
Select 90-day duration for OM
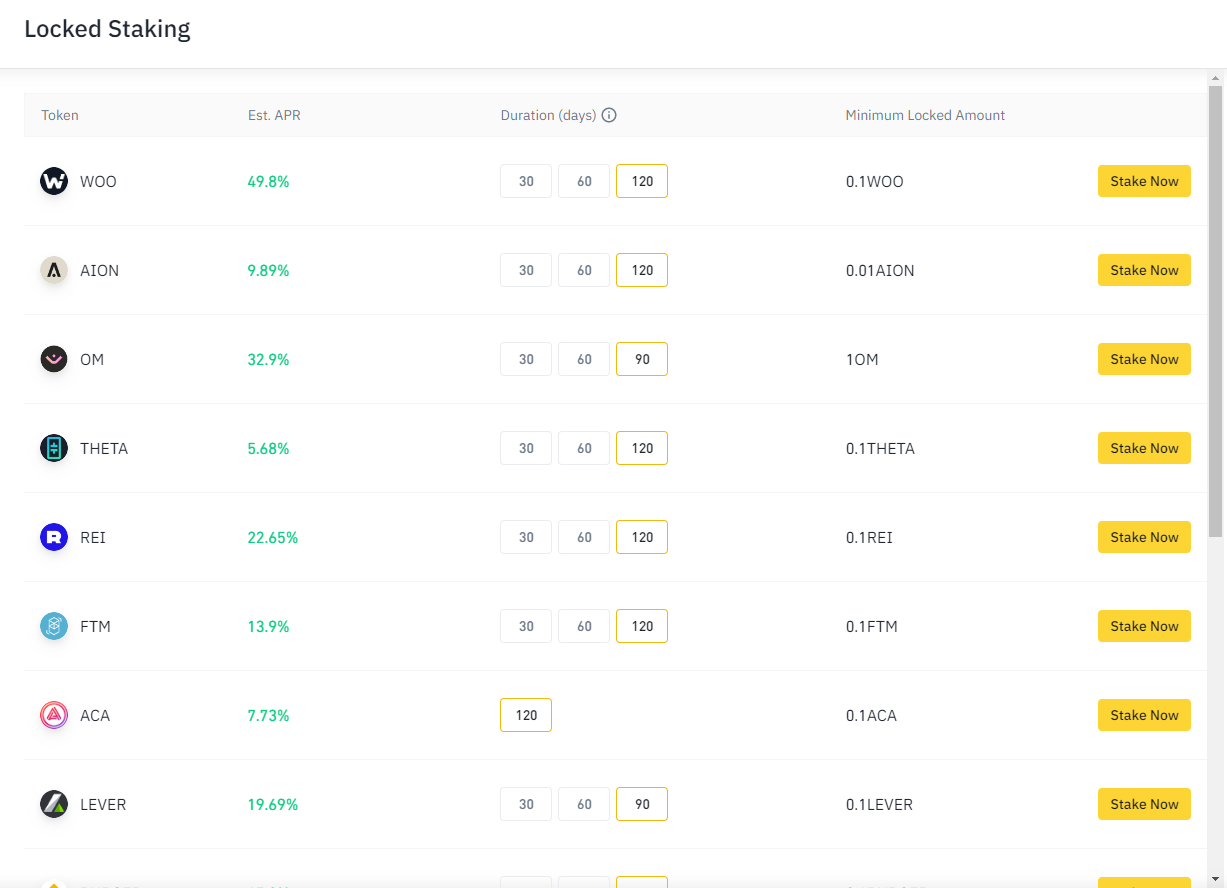point(642,359)
